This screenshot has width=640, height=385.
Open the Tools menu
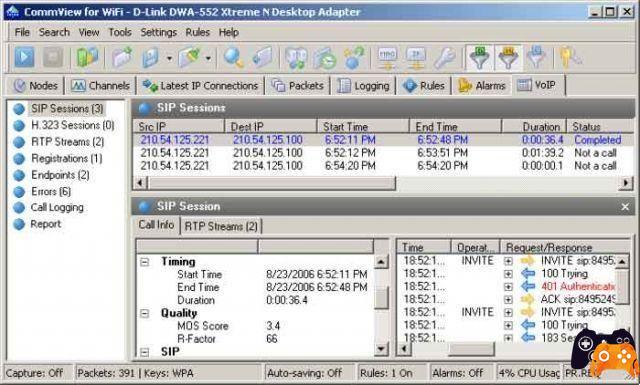coord(120,32)
